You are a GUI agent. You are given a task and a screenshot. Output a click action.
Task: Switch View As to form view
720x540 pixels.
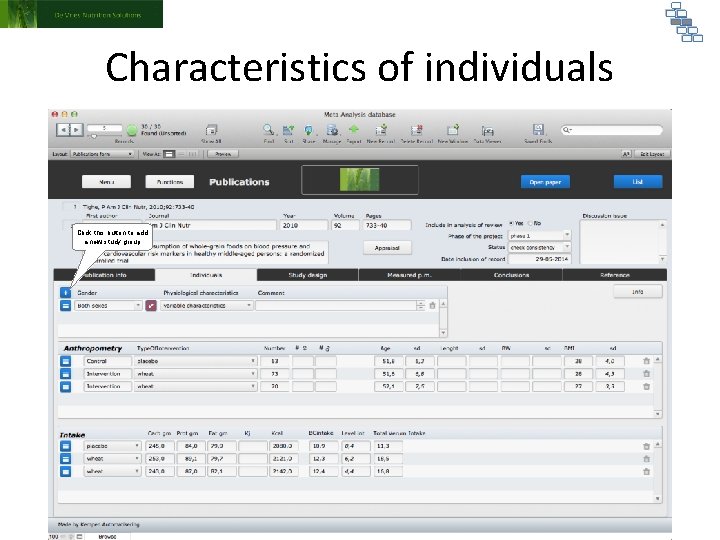(169, 154)
